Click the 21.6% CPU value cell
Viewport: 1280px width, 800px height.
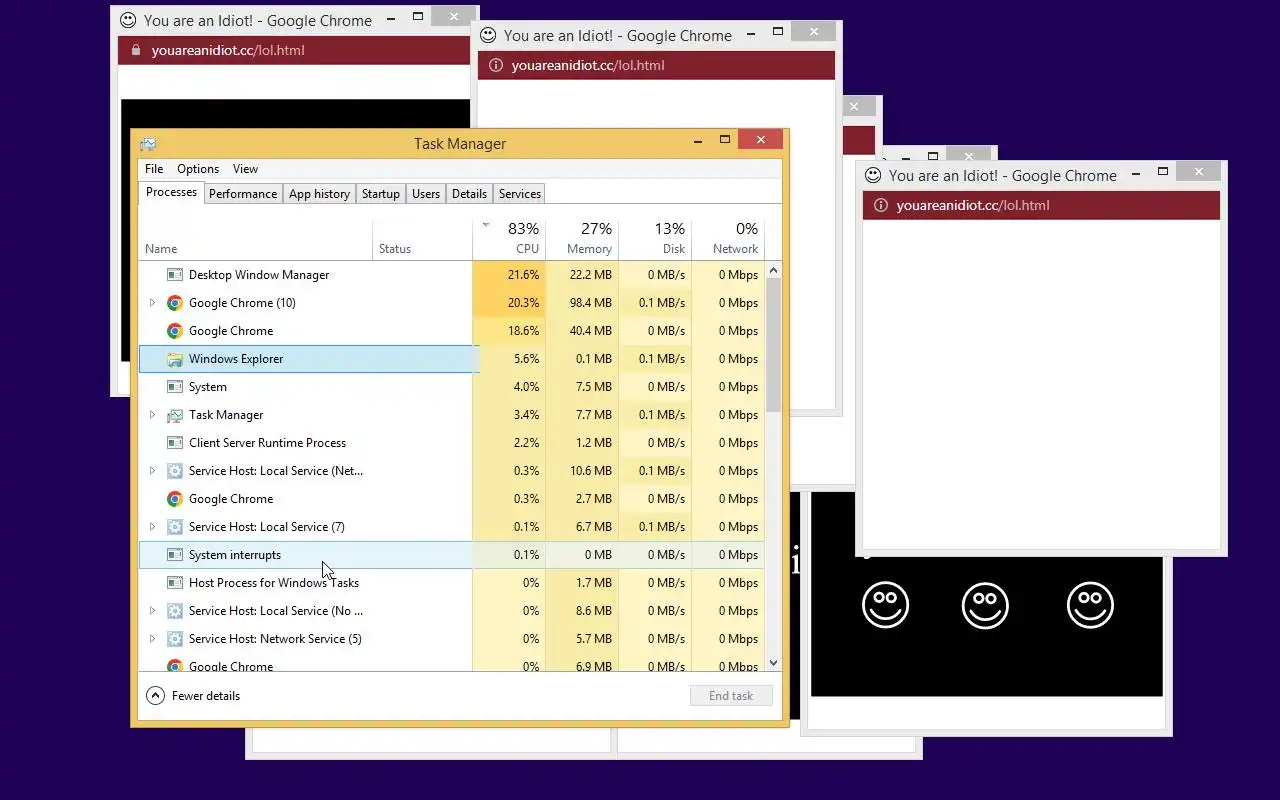(x=509, y=275)
